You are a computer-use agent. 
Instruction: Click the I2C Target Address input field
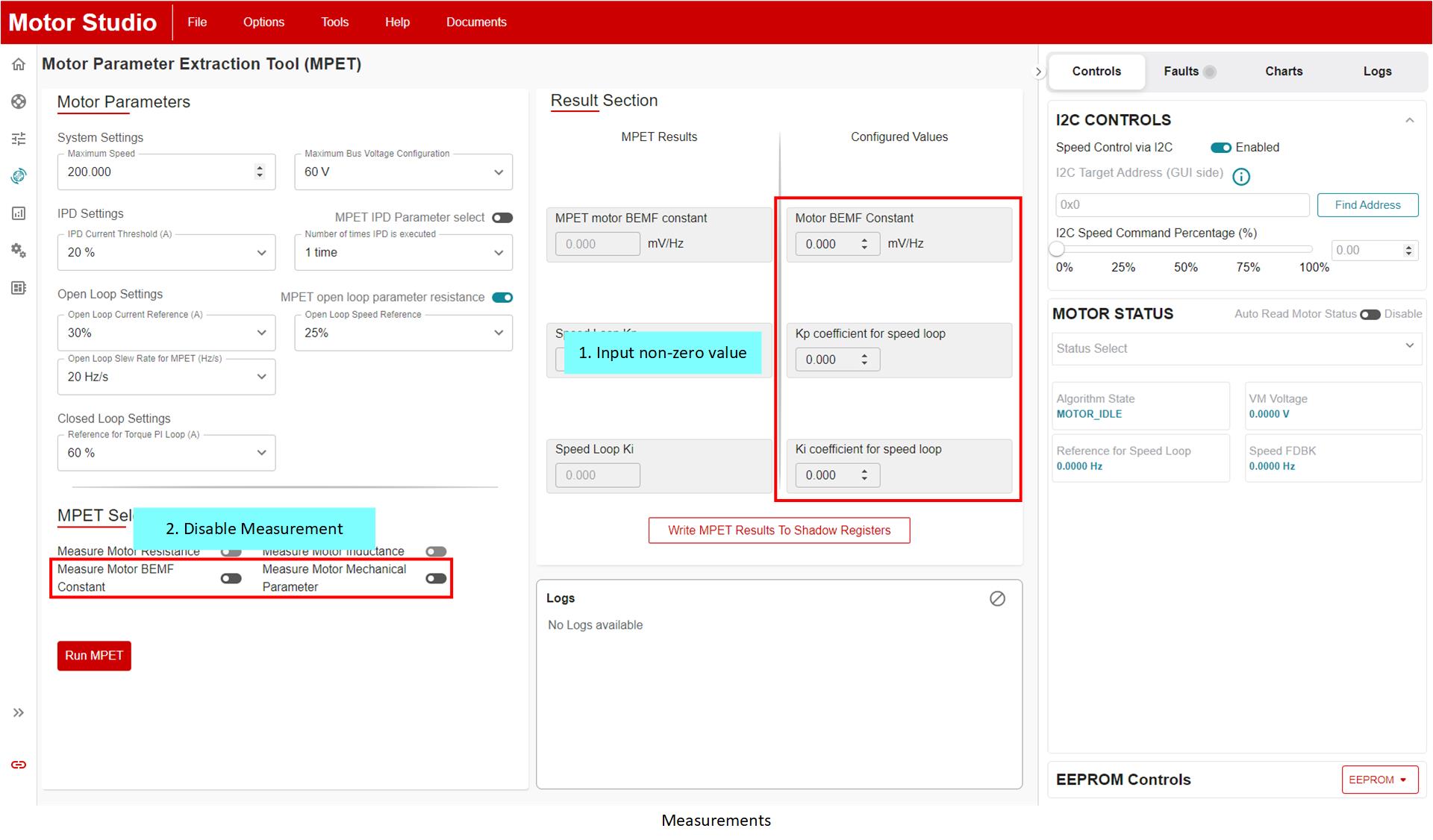[1181, 205]
